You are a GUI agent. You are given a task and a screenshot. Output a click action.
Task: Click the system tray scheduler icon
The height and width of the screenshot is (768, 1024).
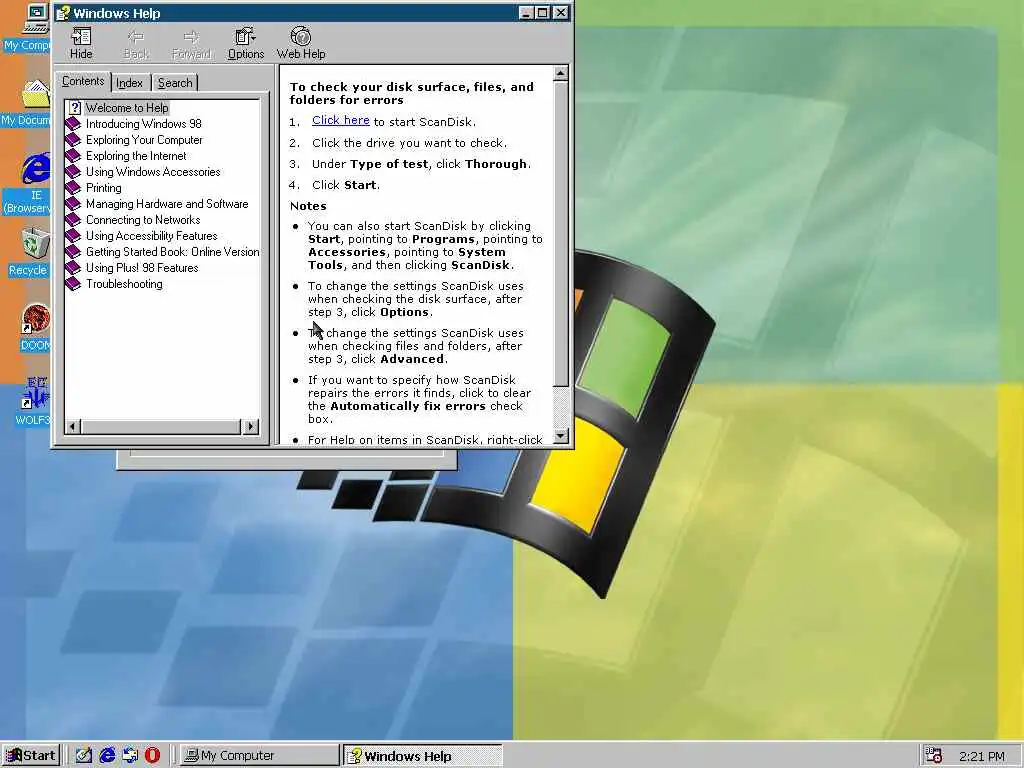[x=934, y=756]
